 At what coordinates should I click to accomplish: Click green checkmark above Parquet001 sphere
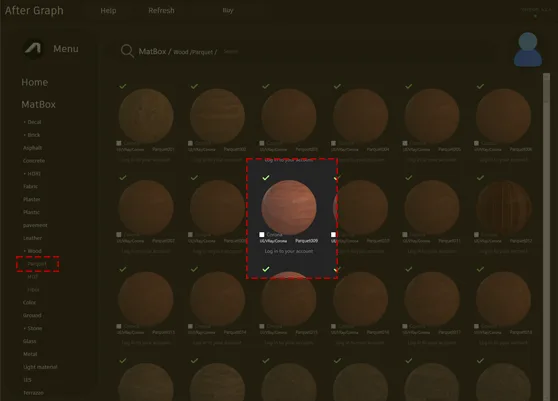pyautogui.click(x=123, y=86)
